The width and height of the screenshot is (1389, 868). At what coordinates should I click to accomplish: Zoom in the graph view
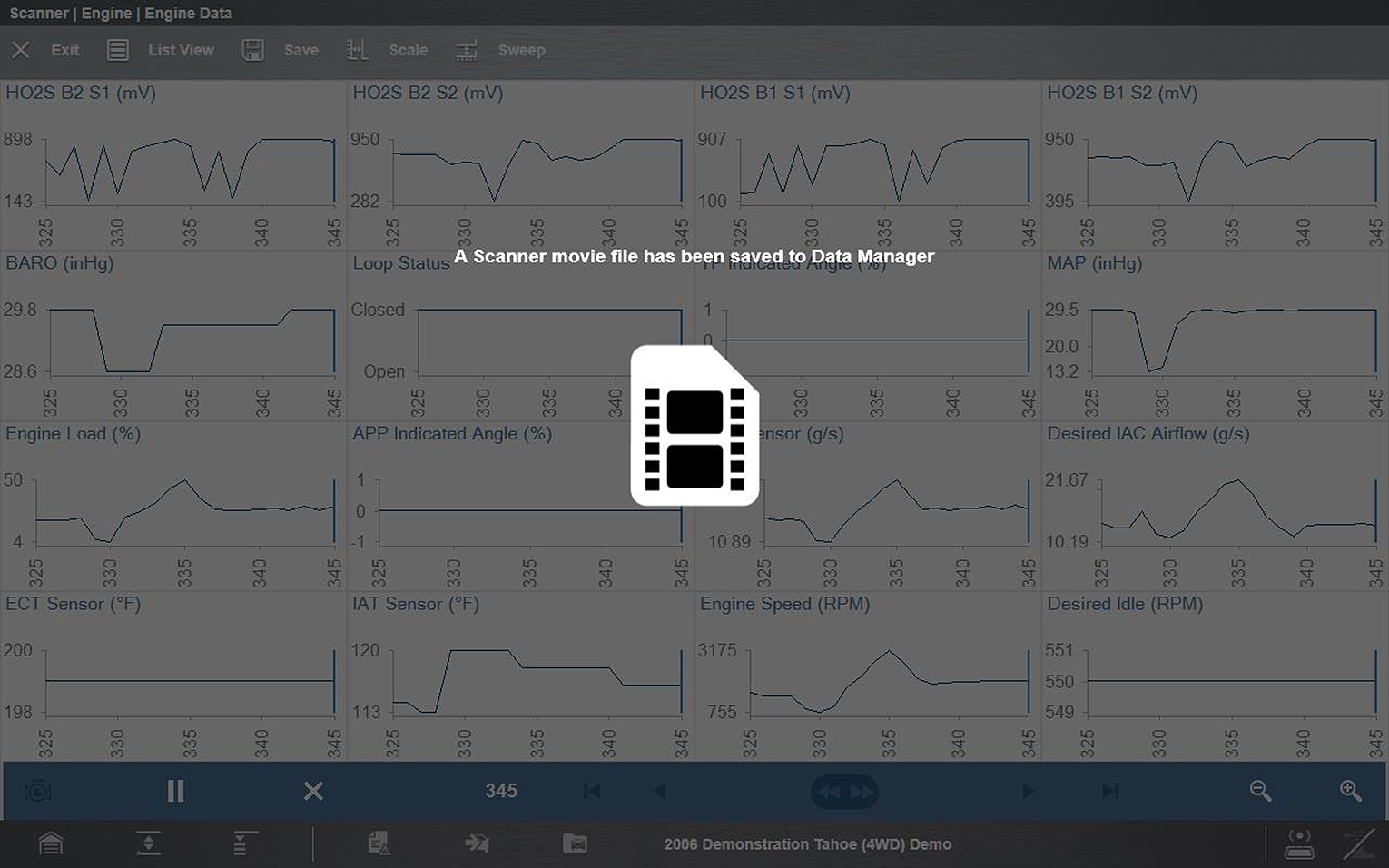(x=1350, y=791)
